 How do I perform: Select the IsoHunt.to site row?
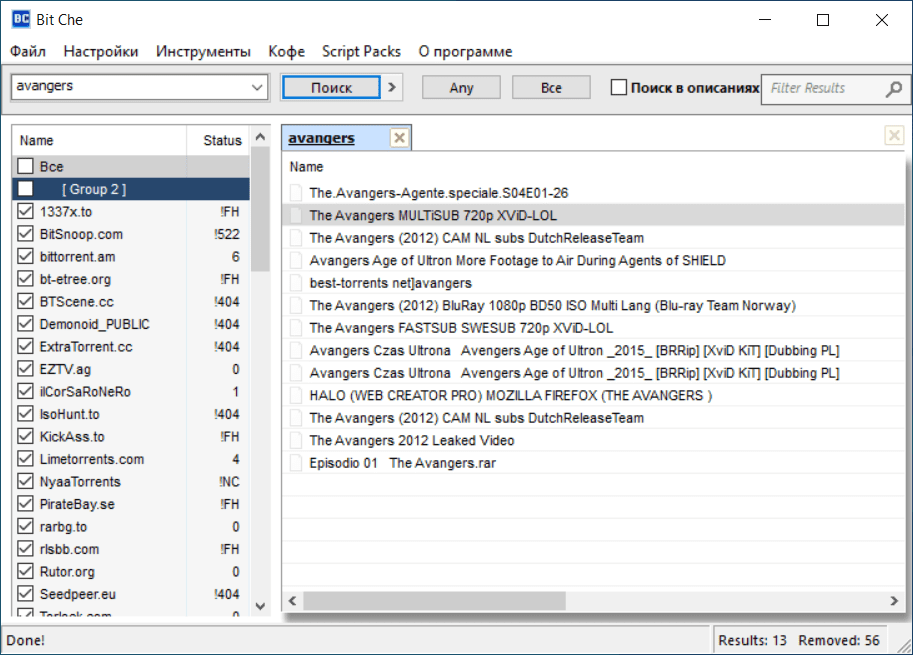[x=131, y=414]
